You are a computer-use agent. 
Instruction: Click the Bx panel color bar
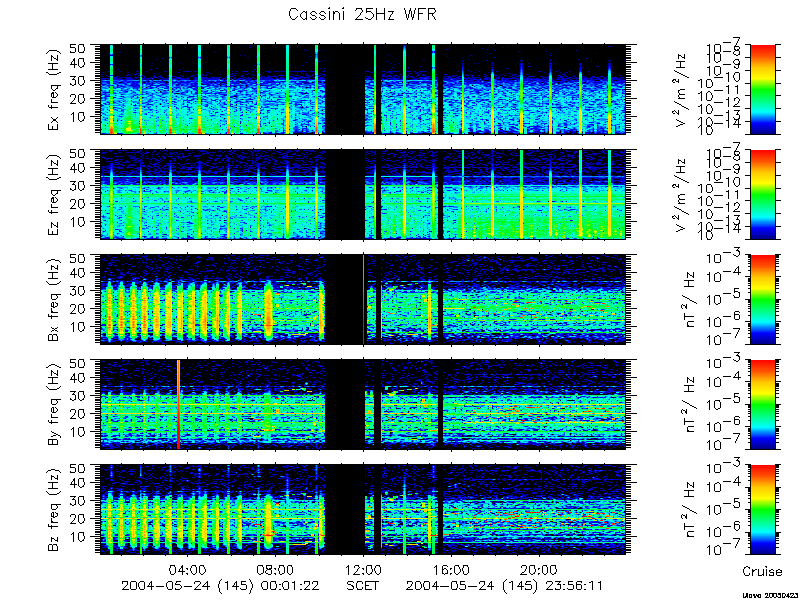click(x=762, y=299)
